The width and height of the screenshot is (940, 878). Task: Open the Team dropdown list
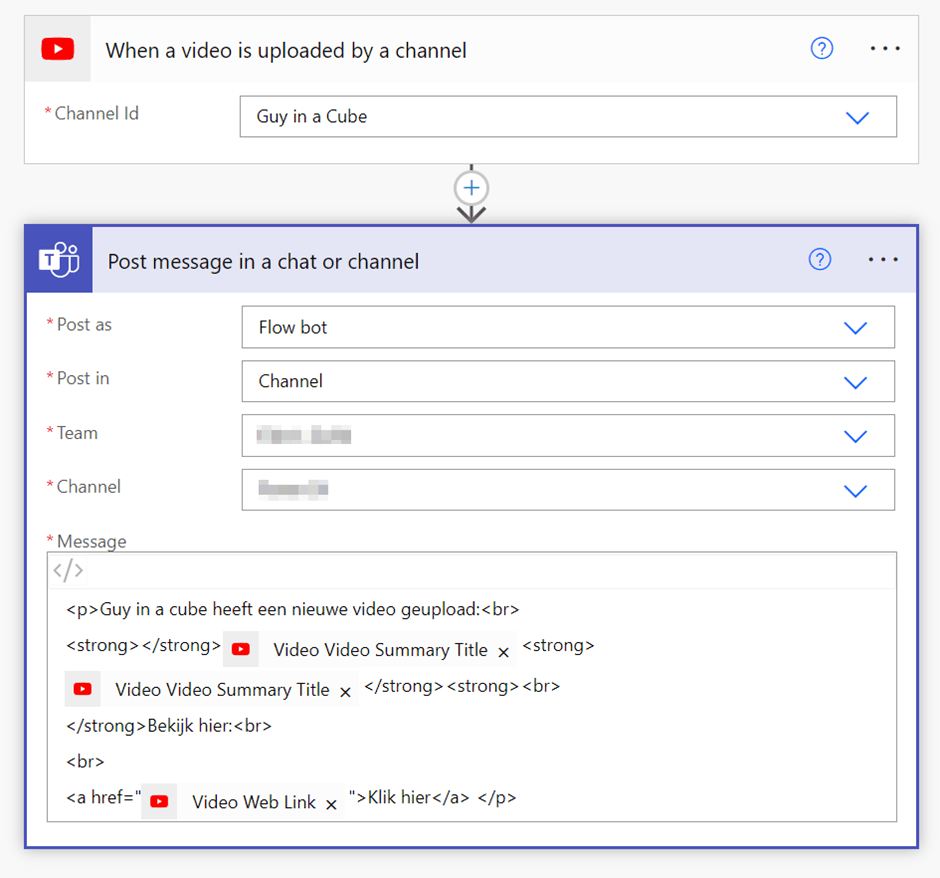click(x=855, y=436)
